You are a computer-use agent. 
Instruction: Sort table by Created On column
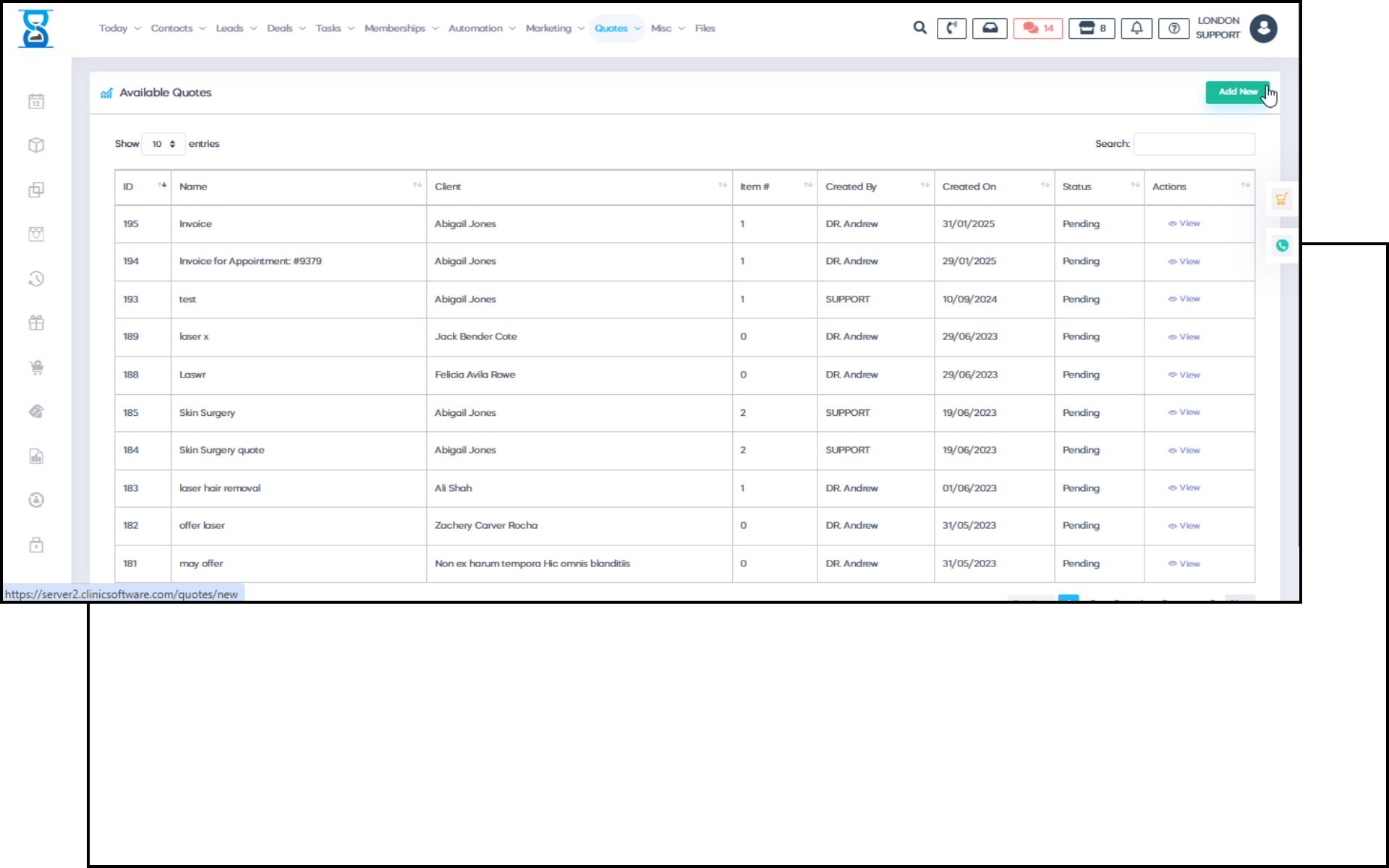pyautogui.click(x=993, y=187)
